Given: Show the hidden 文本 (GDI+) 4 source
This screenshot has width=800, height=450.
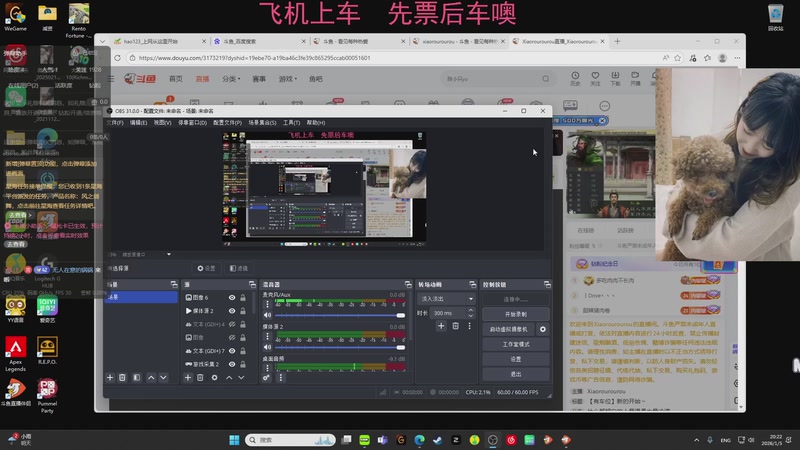Looking at the screenshot, I should [x=232, y=324].
